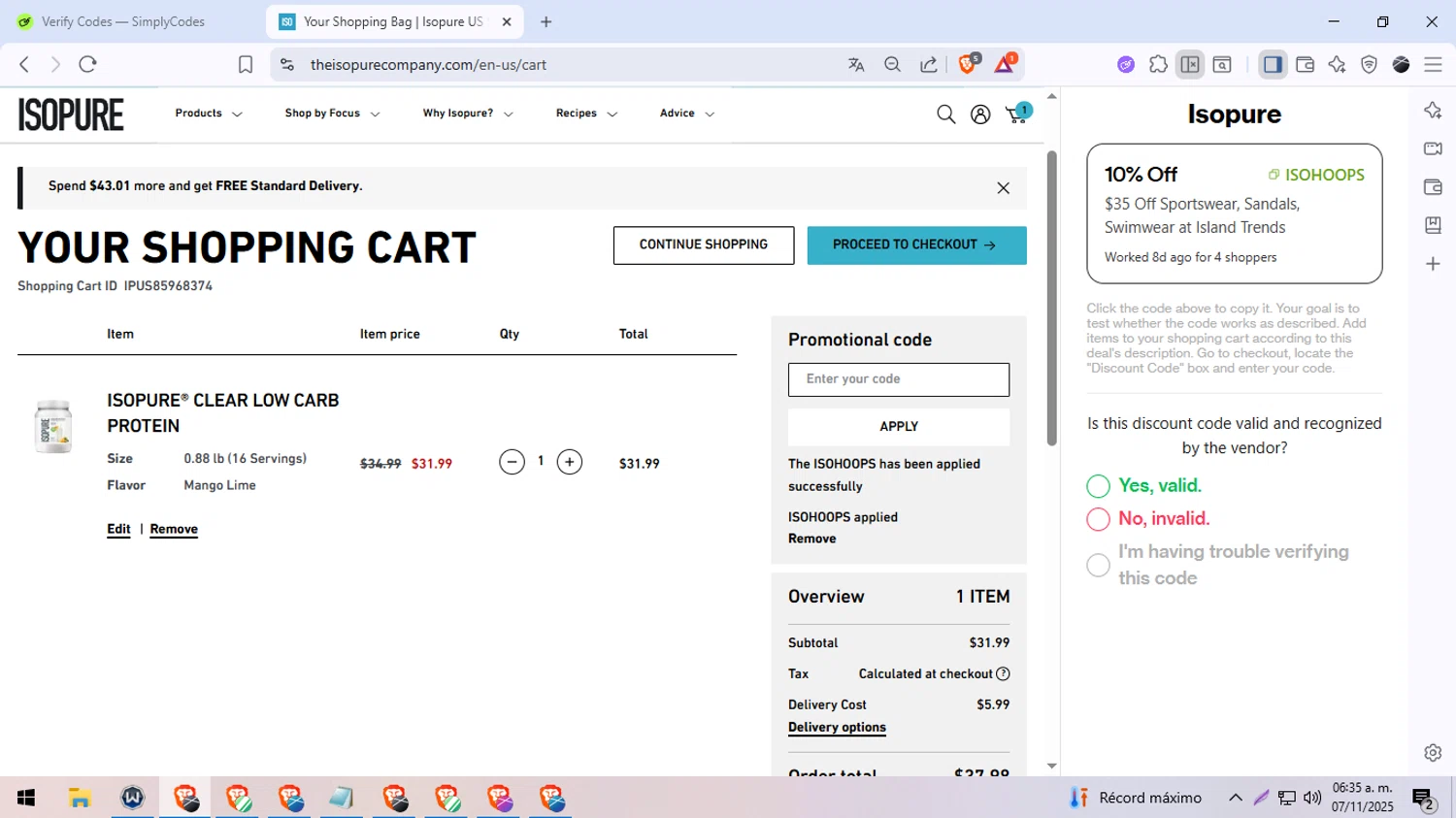Open the sidebar reading list bookmark icon
This screenshot has width=1456, height=818.
pyautogui.click(x=1433, y=225)
